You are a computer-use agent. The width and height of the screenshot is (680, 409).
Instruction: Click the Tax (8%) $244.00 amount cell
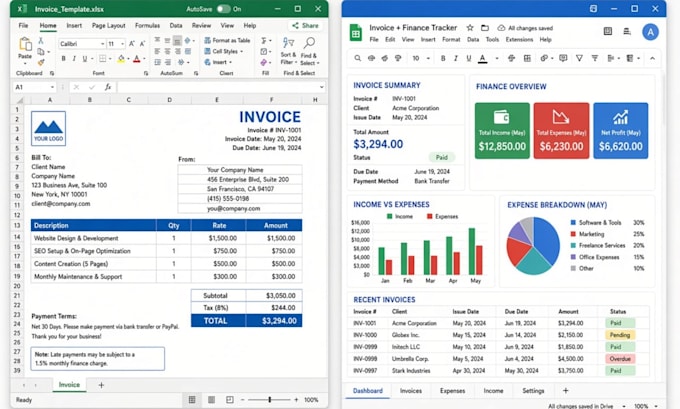click(274, 308)
